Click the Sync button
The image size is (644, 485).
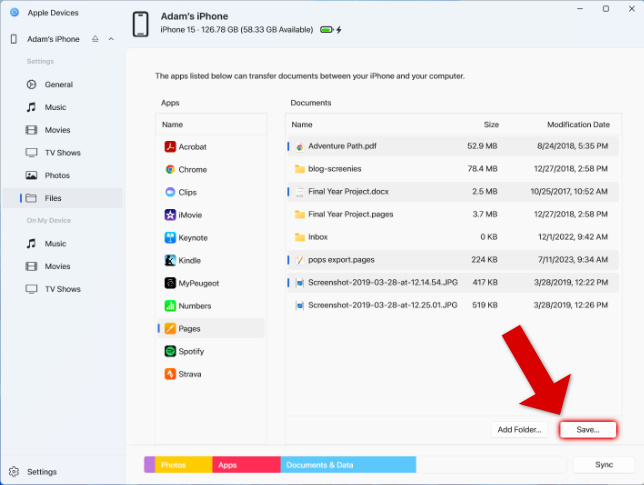pos(604,464)
